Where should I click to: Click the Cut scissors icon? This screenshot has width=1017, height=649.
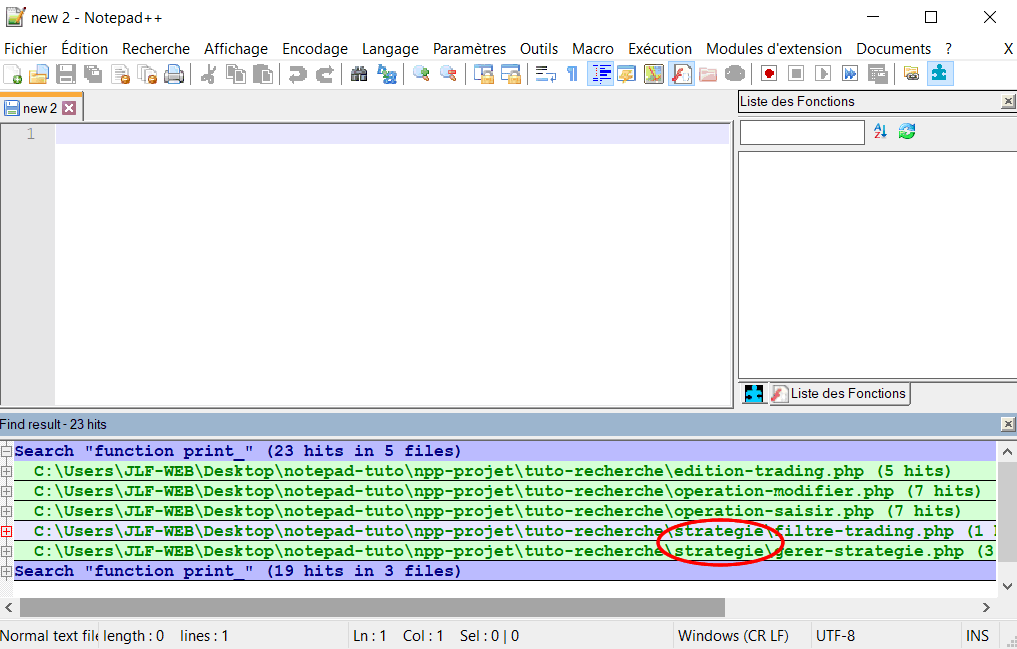click(x=208, y=74)
